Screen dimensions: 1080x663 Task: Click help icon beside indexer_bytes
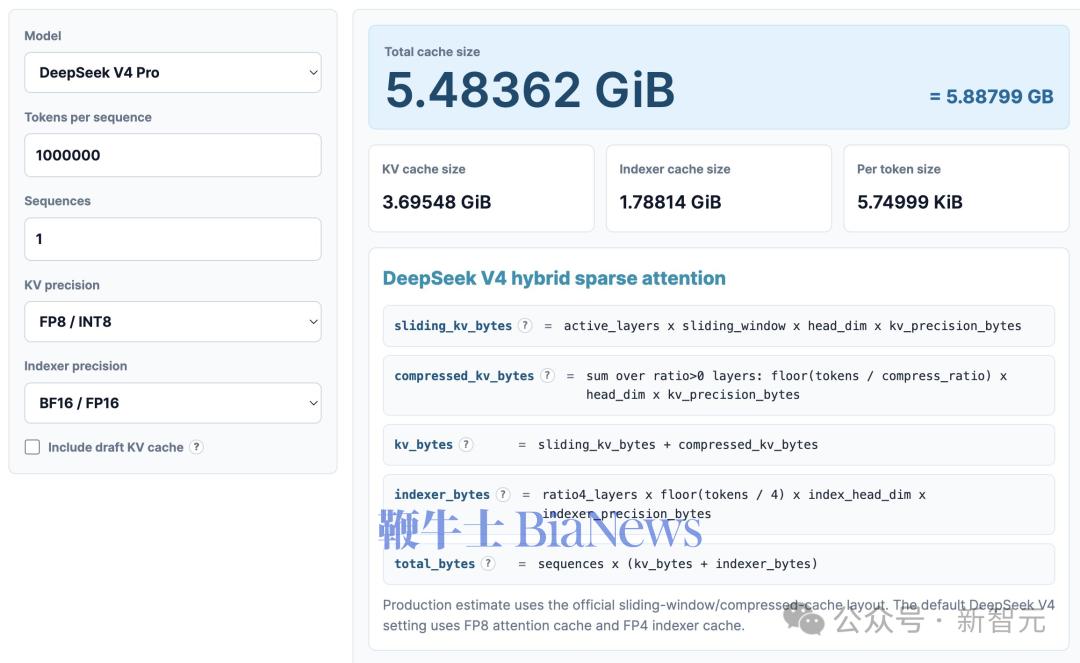point(503,494)
